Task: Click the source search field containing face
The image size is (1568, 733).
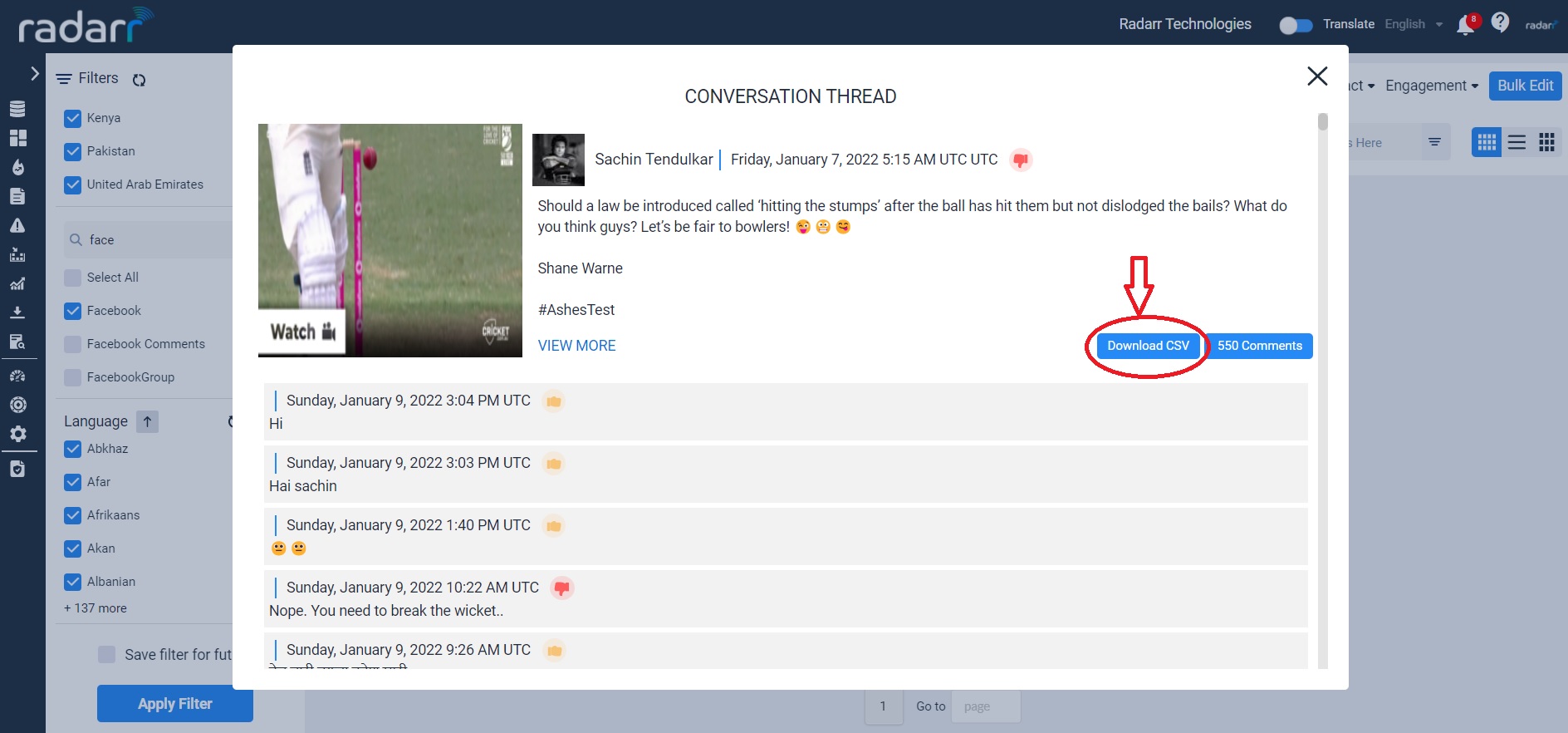Action: pyautogui.click(x=149, y=240)
